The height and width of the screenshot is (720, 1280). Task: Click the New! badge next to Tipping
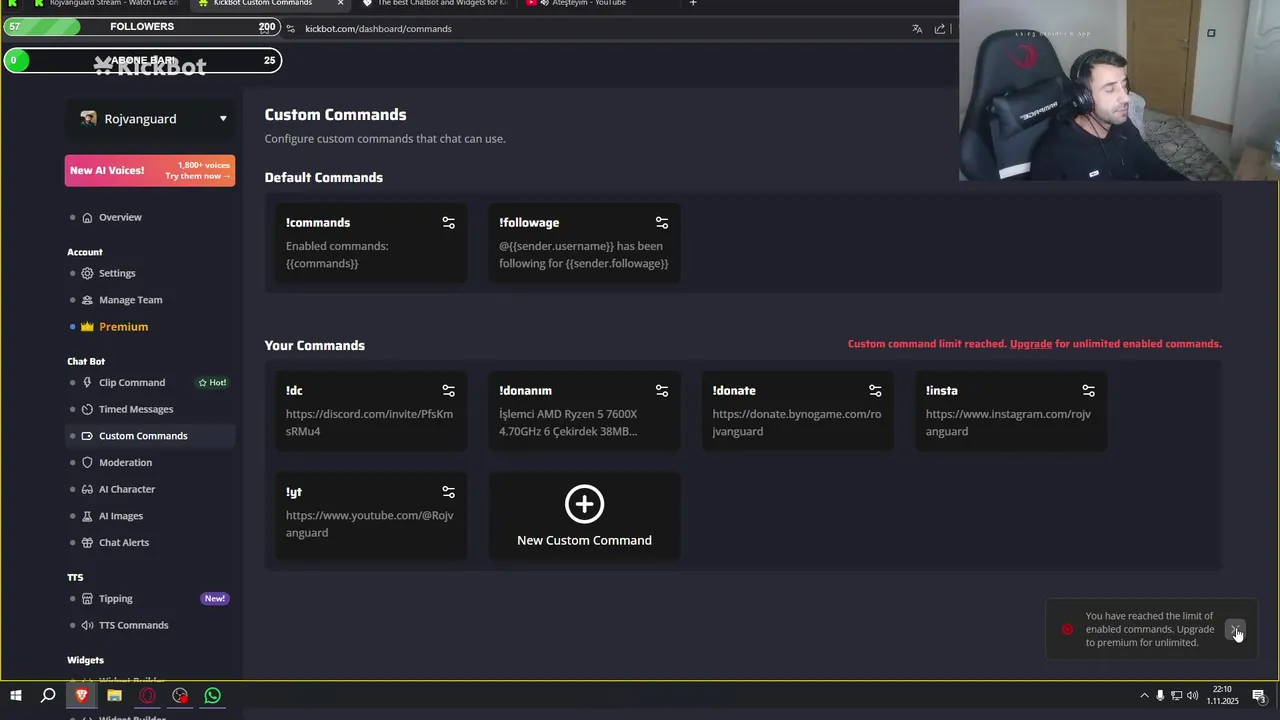[x=214, y=599]
